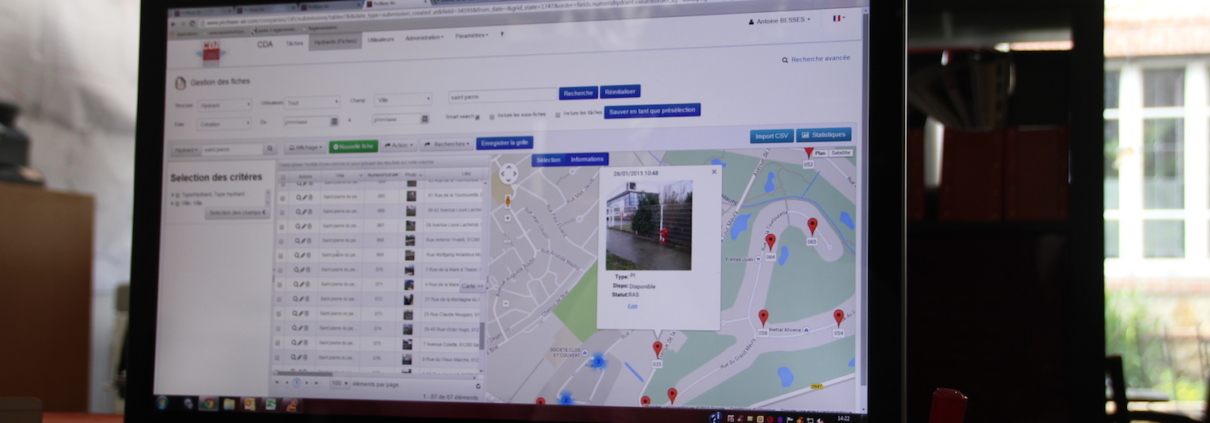Open the Hydrants (Fiches) tab

pyautogui.click(x=335, y=42)
